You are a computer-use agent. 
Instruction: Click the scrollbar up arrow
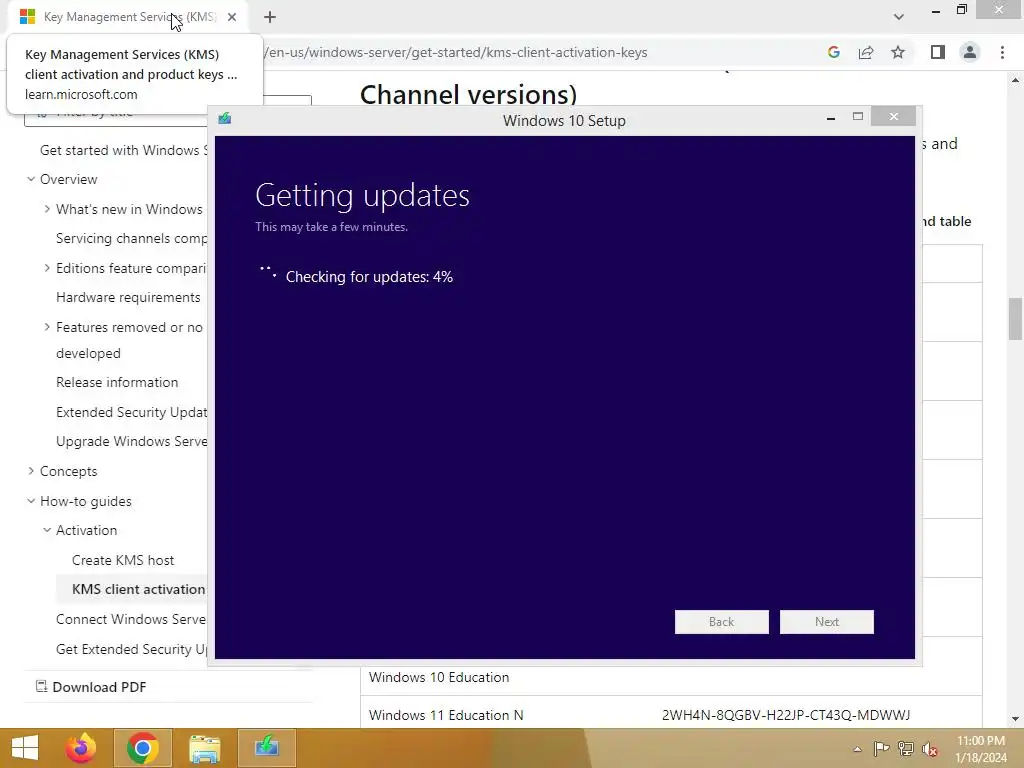tap(1015, 80)
